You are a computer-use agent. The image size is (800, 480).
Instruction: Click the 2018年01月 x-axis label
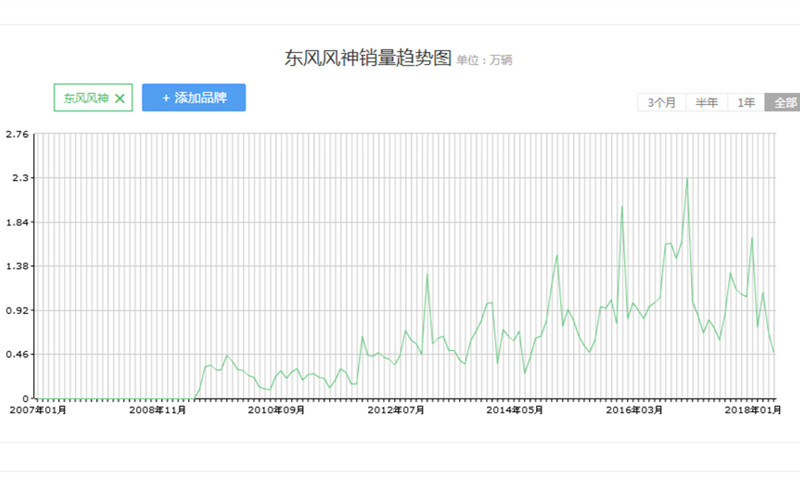click(752, 409)
